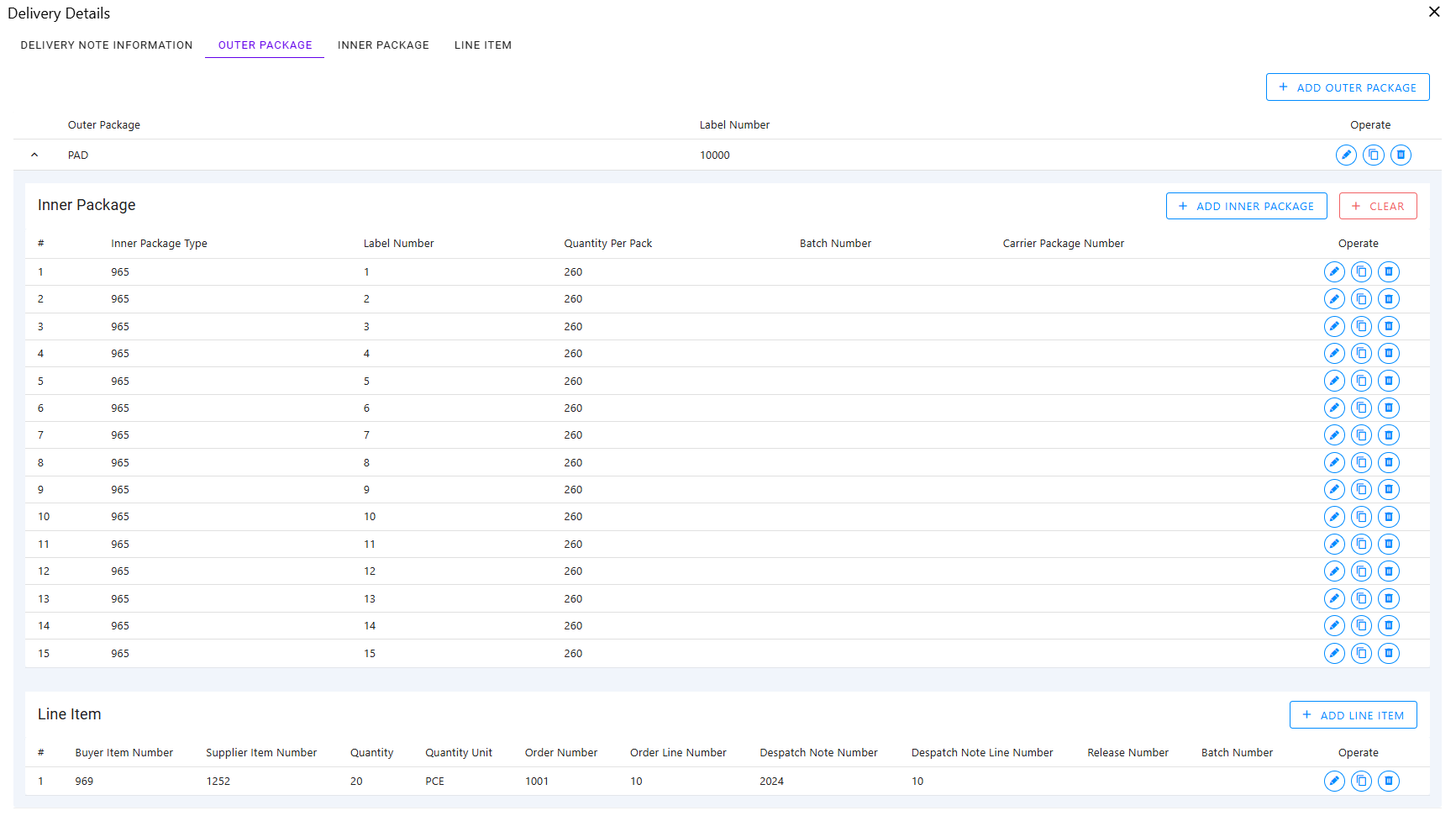The image size is (1456, 837).
Task: Copy line item row 1
Action: [1362, 782]
